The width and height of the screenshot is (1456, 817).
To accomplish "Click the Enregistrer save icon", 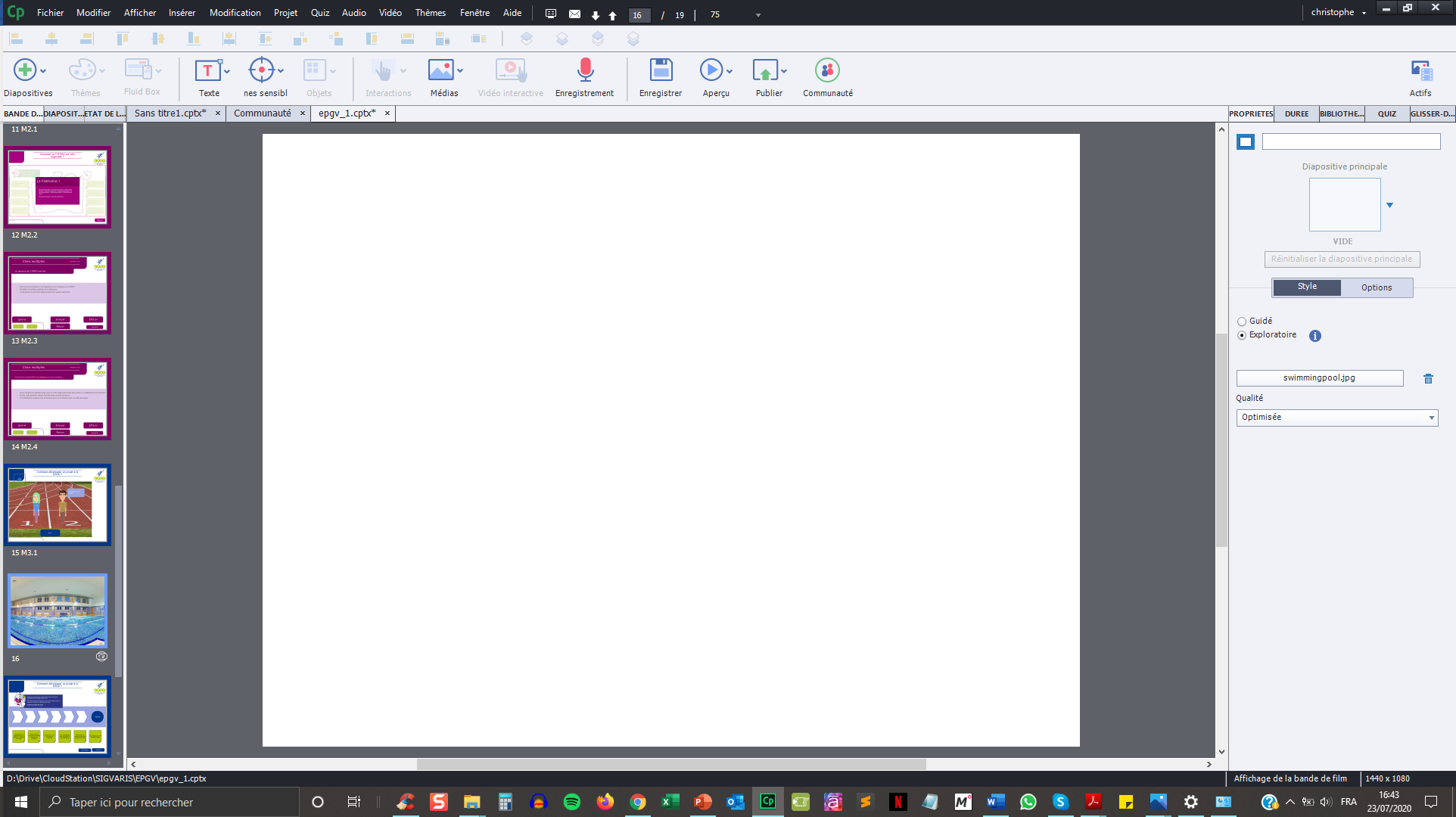I will pos(661,70).
